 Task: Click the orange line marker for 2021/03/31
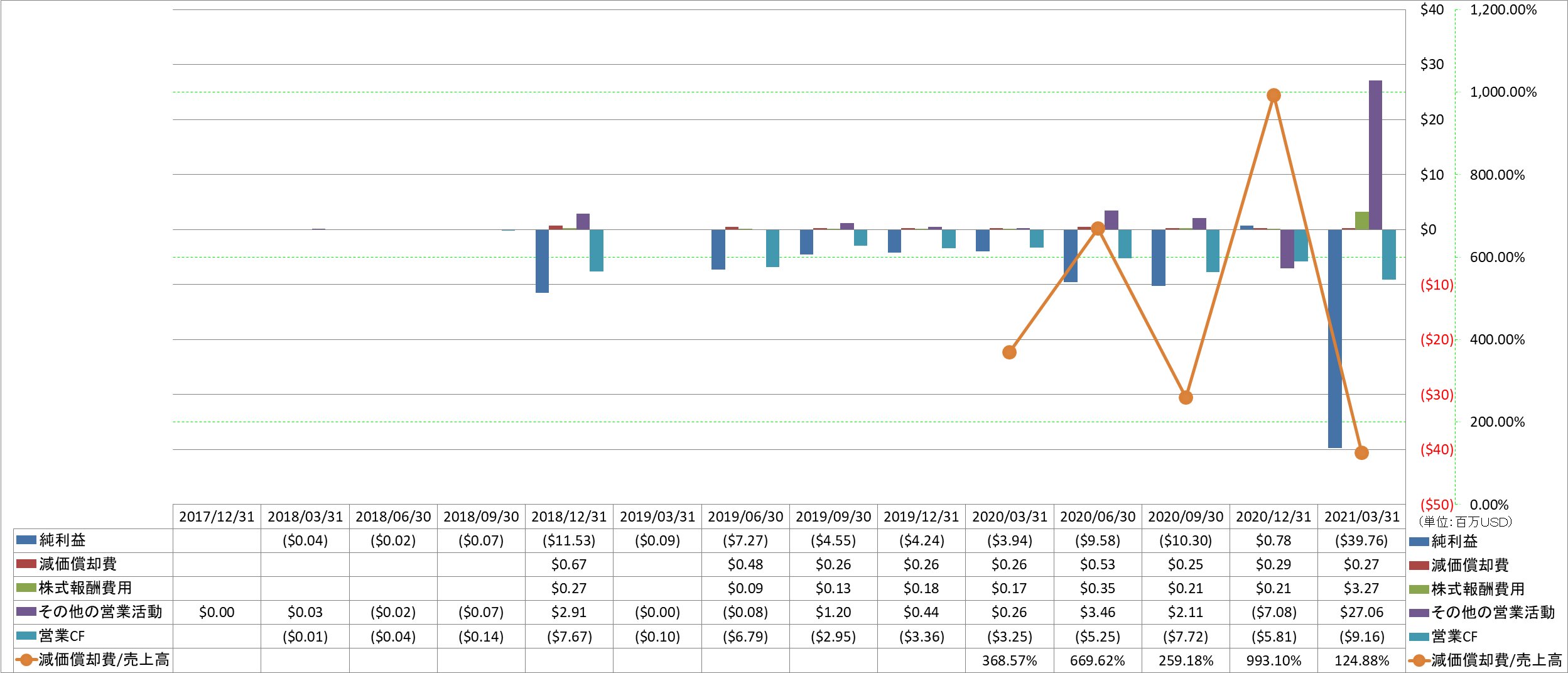[x=1361, y=453]
